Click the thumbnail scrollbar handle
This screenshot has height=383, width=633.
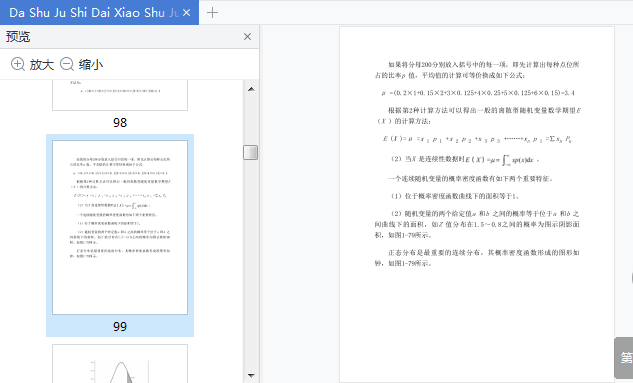click(x=251, y=152)
